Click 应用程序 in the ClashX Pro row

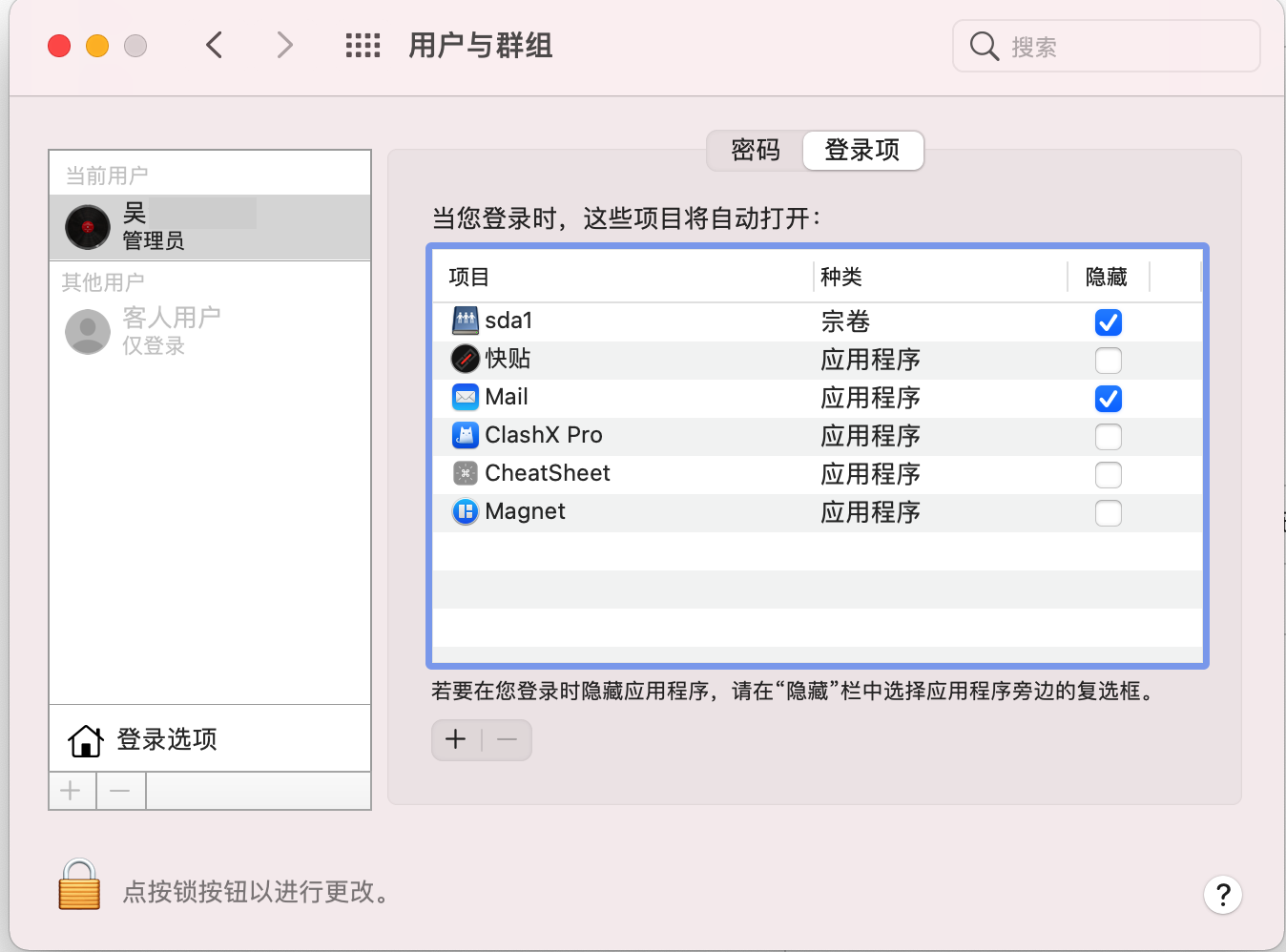pyautogui.click(x=870, y=437)
